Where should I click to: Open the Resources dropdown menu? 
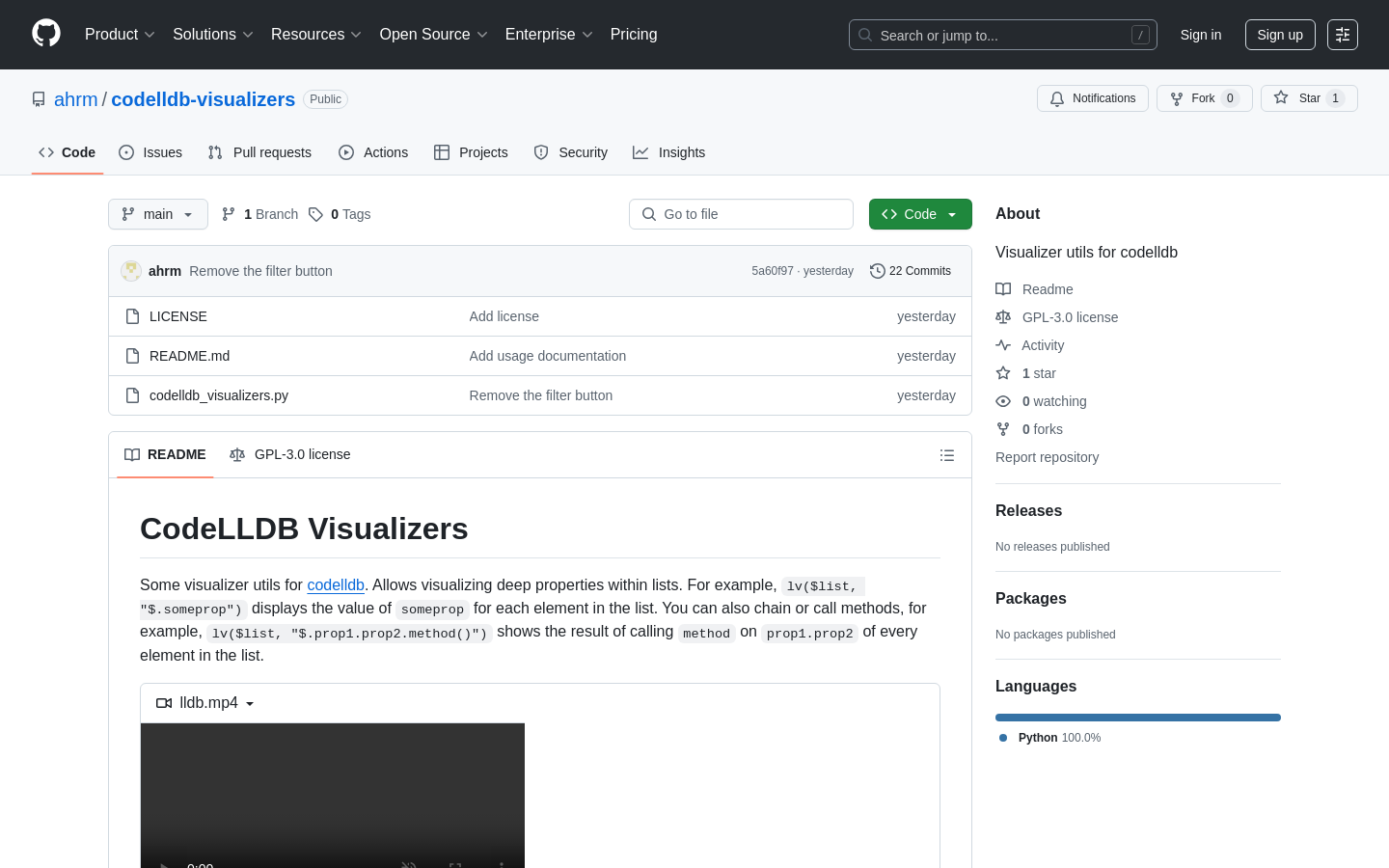316,35
